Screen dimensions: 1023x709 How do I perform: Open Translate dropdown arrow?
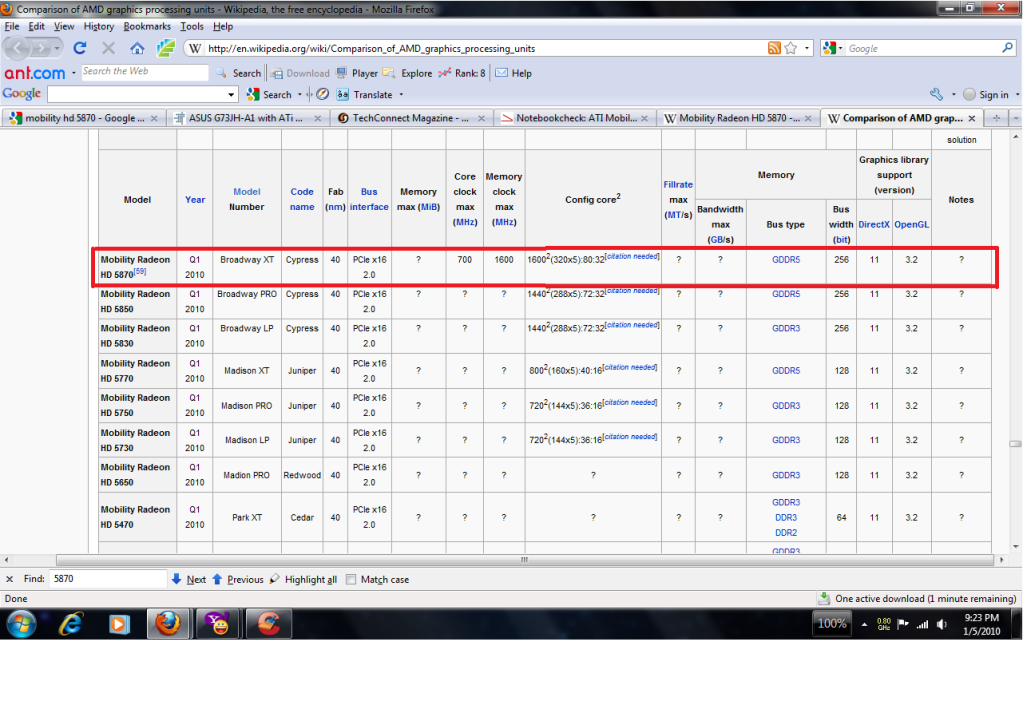pyautogui.click(x=401, y=95)
